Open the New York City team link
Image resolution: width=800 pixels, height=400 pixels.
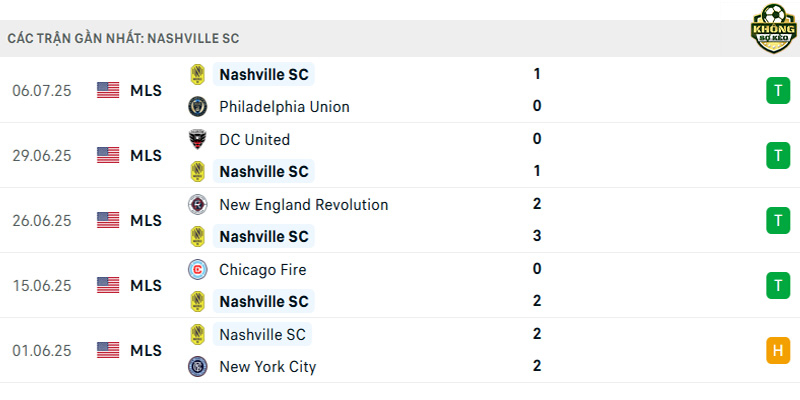coord(267,367)
